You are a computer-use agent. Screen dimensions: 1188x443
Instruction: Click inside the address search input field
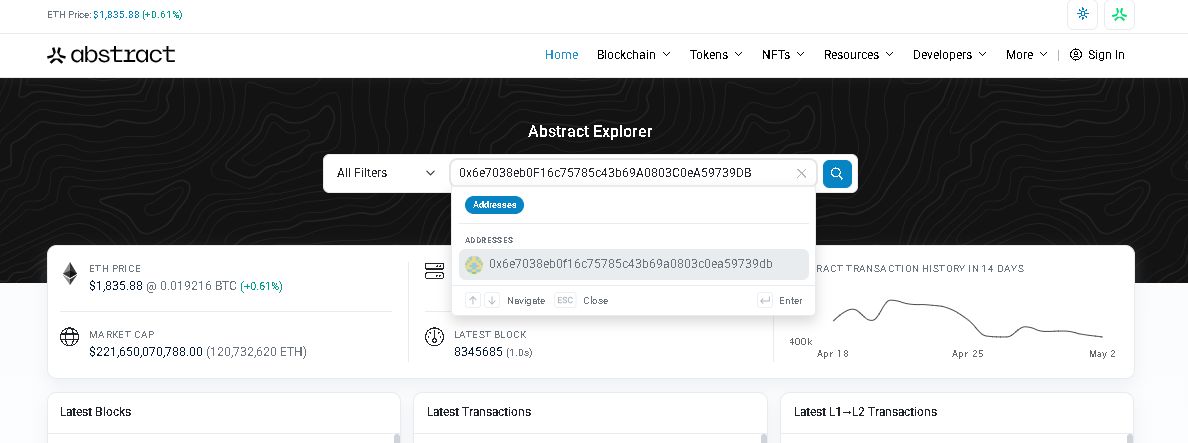click(x=620, y=173)
